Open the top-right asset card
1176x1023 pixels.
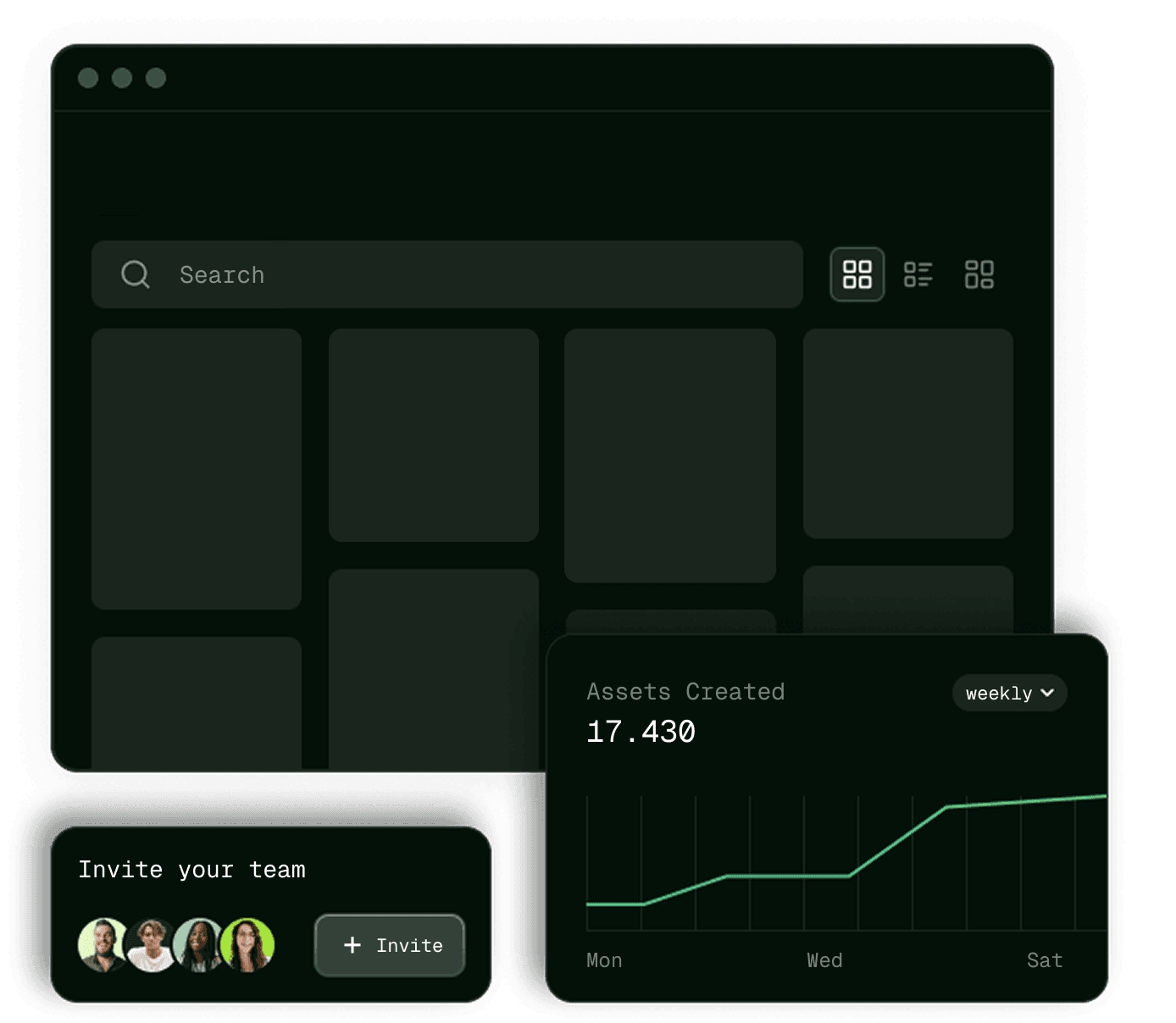click(907, 433)
